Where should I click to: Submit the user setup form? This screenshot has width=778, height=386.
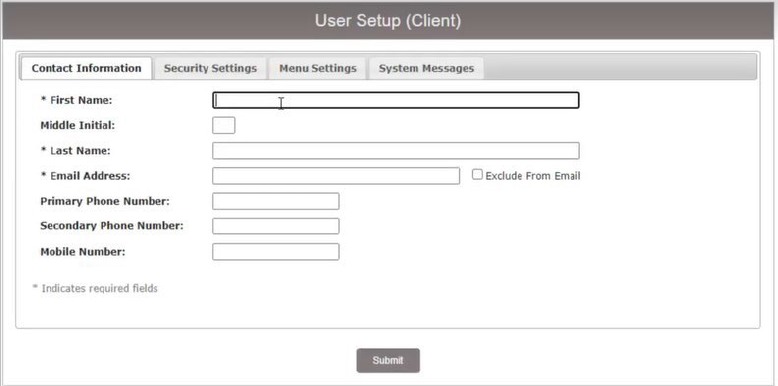click(388, 361)
